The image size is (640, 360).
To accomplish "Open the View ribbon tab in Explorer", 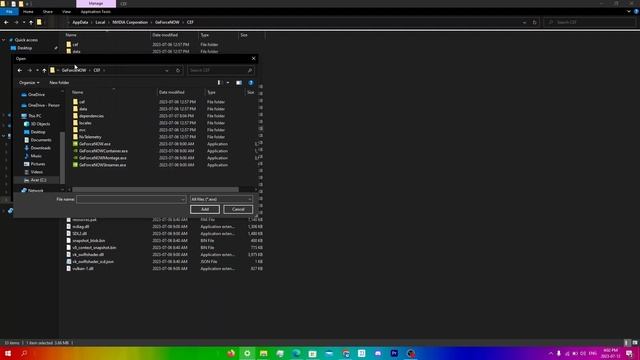I will pyautogui.click(x=66, y=12).
